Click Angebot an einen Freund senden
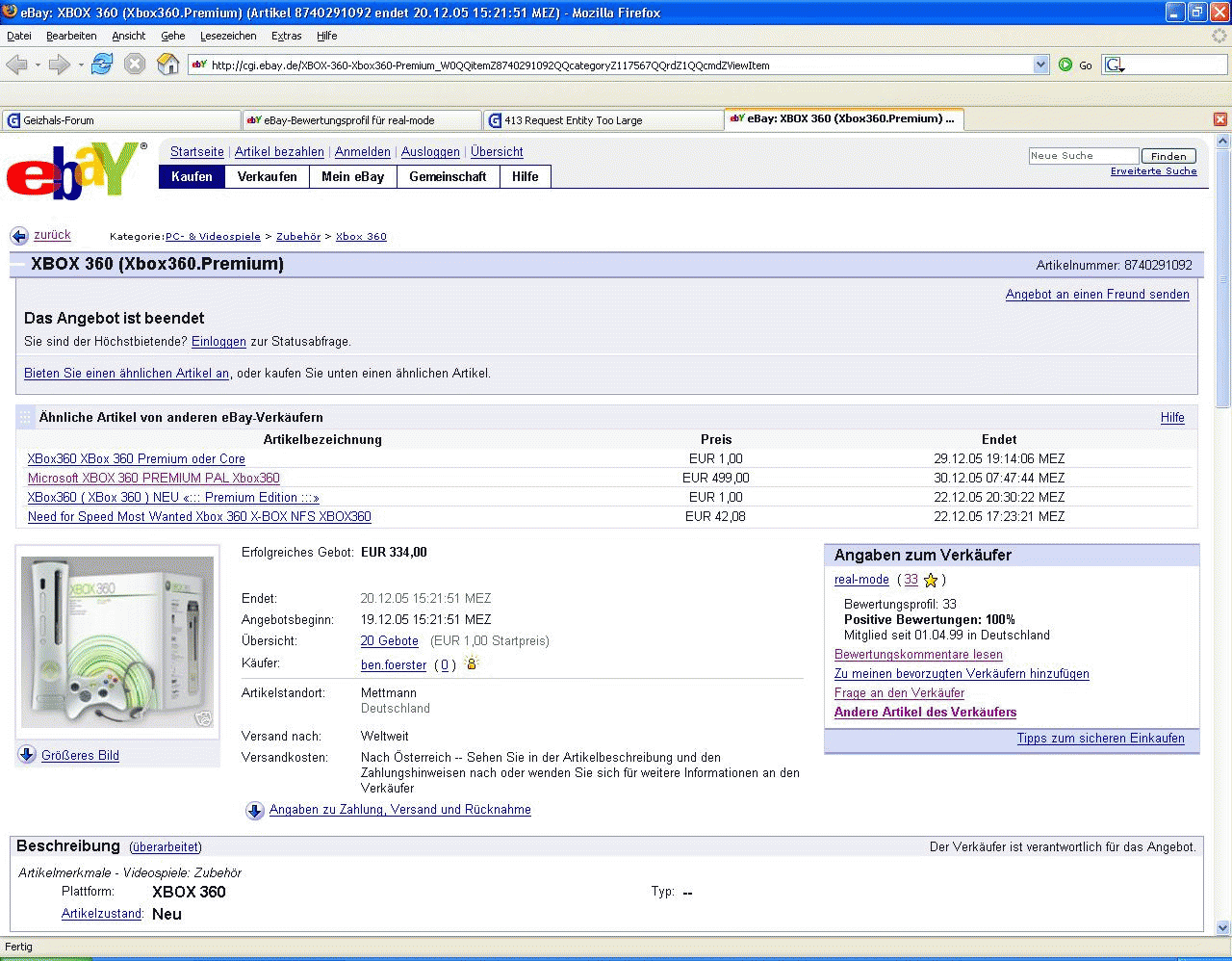The width and height of the screenshot is (1232, 961). [1097, 295]
